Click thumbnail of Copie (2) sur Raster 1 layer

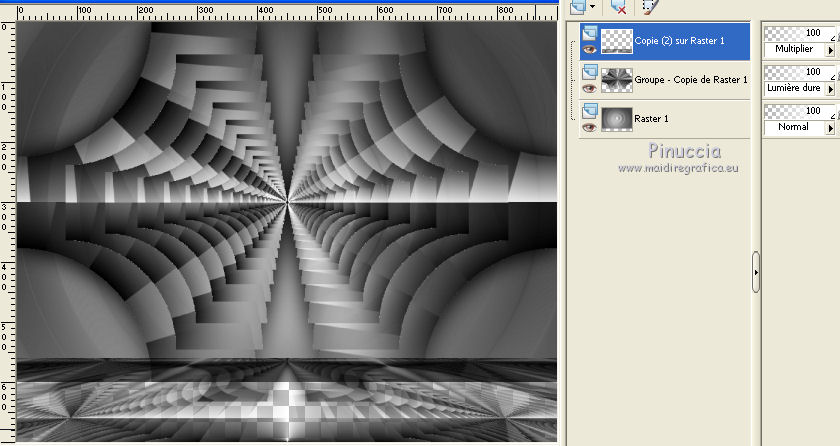(617, 41)
